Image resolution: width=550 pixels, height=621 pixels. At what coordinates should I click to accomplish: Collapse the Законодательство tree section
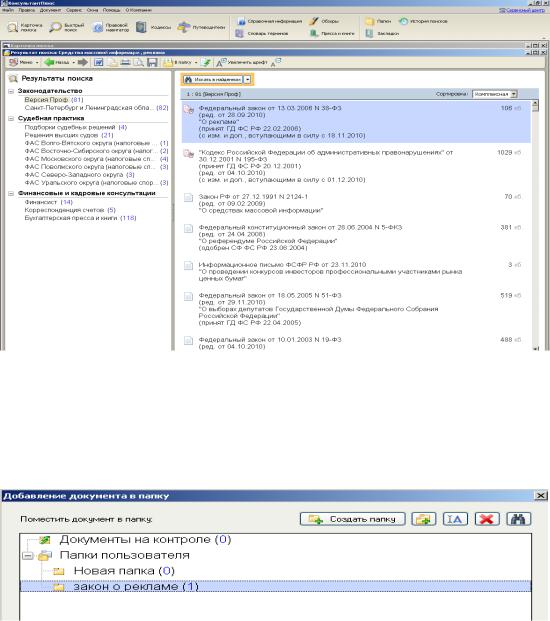pyautogui.click(x=11, y=91)
